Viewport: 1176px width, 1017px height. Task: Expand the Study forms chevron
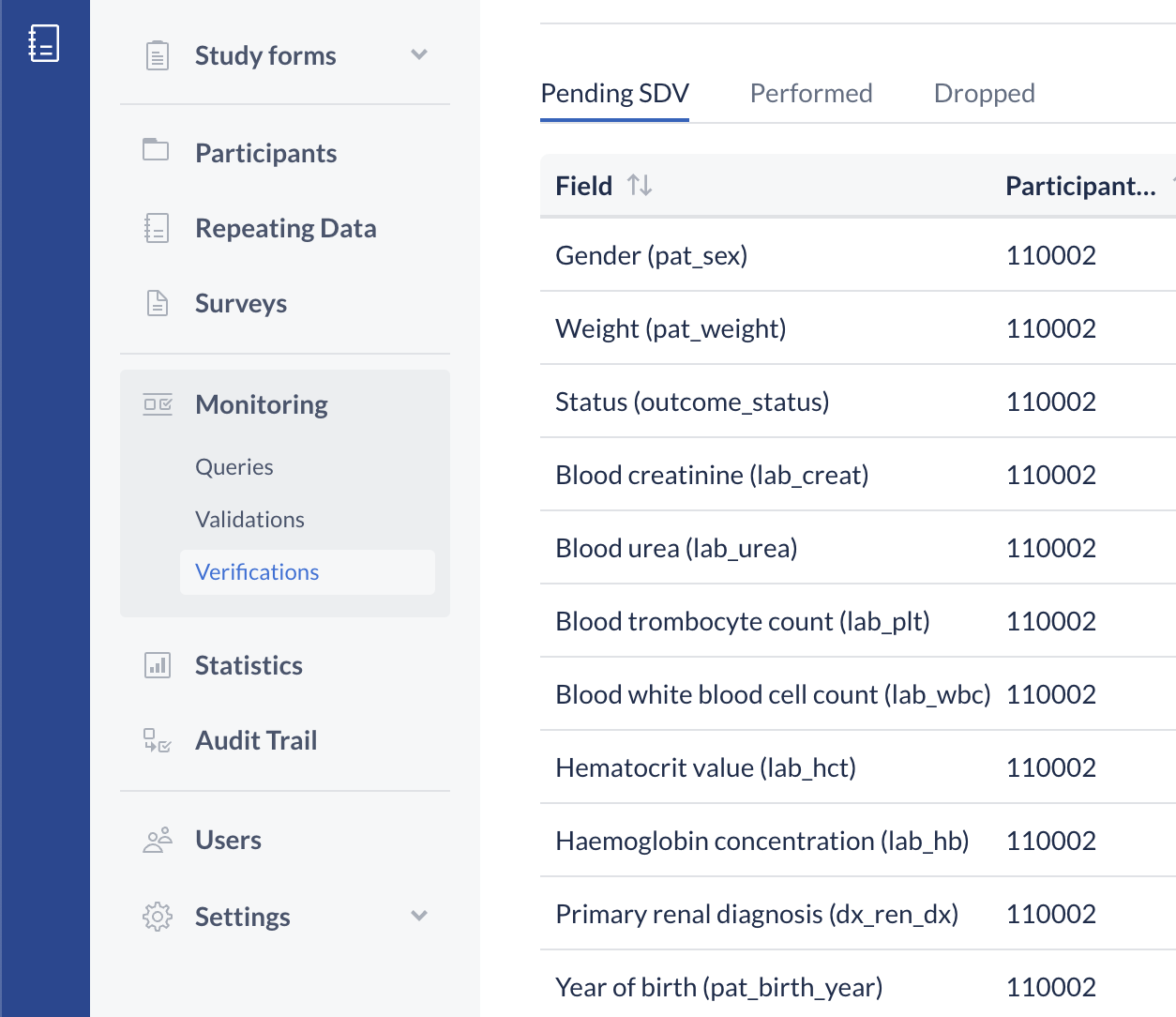coord(419,55)
